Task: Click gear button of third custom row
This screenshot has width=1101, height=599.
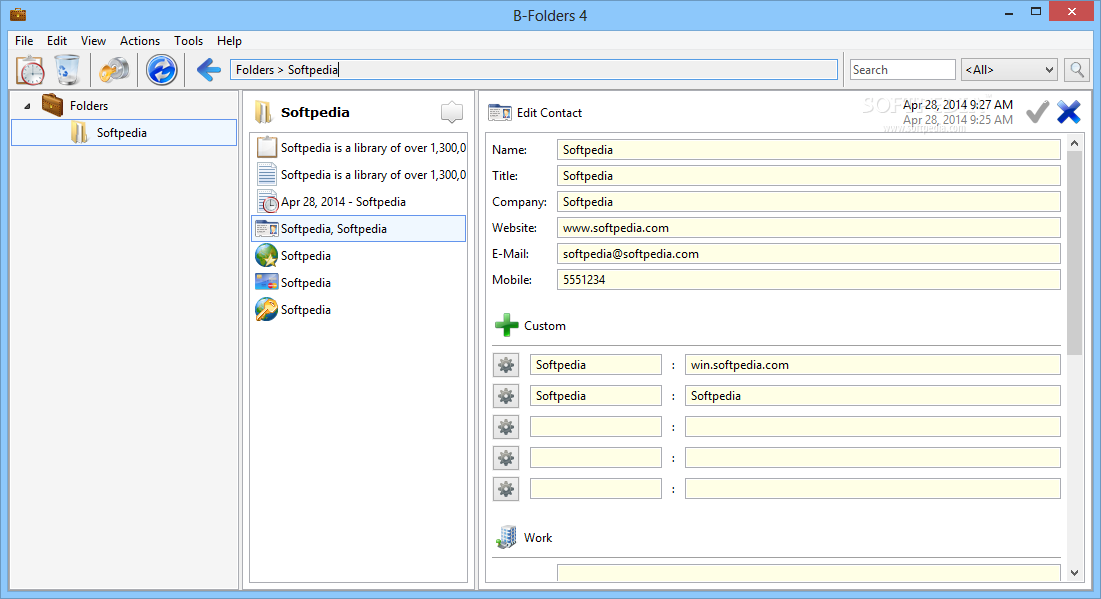Action: point(506,426)
